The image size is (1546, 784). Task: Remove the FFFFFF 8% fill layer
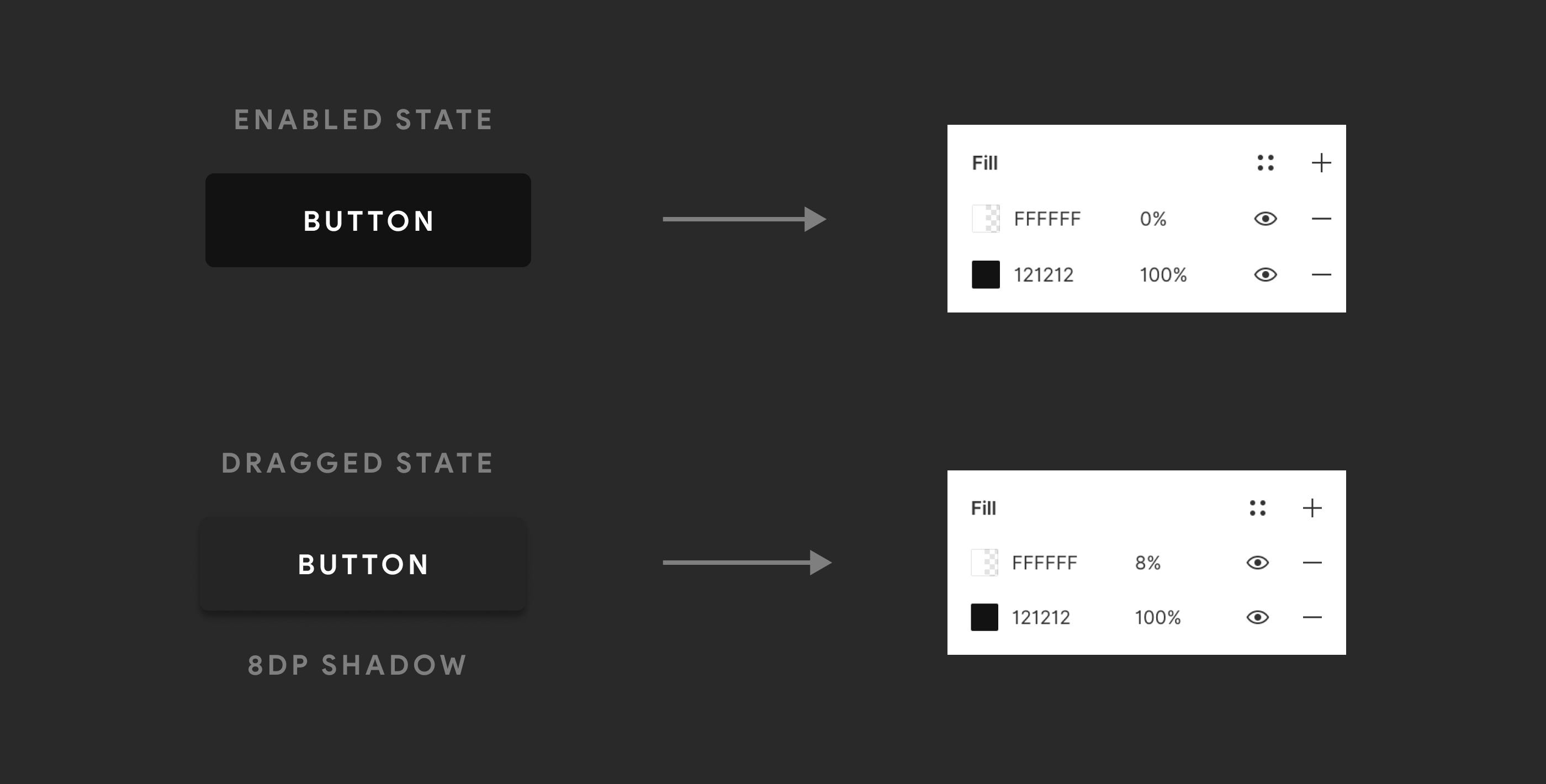(1312, 563)
